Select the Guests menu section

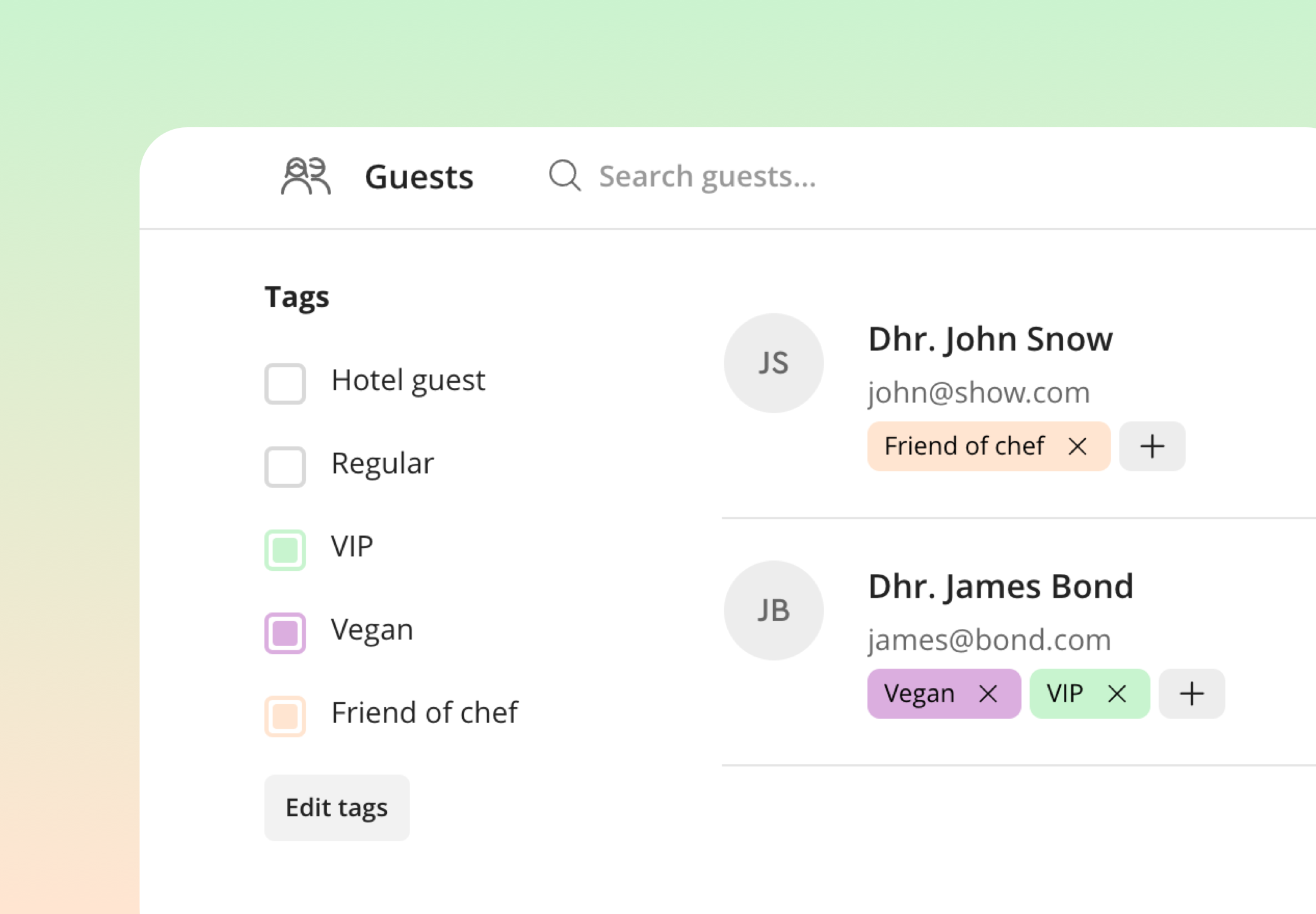[x=419, y=175]
